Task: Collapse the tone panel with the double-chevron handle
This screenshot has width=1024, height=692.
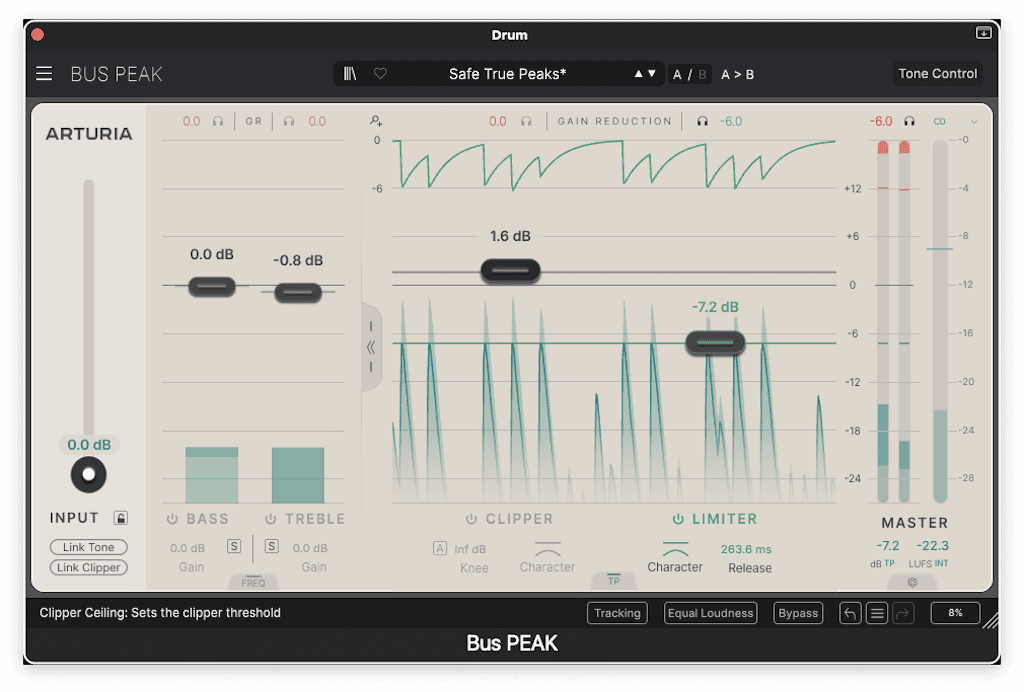Action: tap(371, 347)
